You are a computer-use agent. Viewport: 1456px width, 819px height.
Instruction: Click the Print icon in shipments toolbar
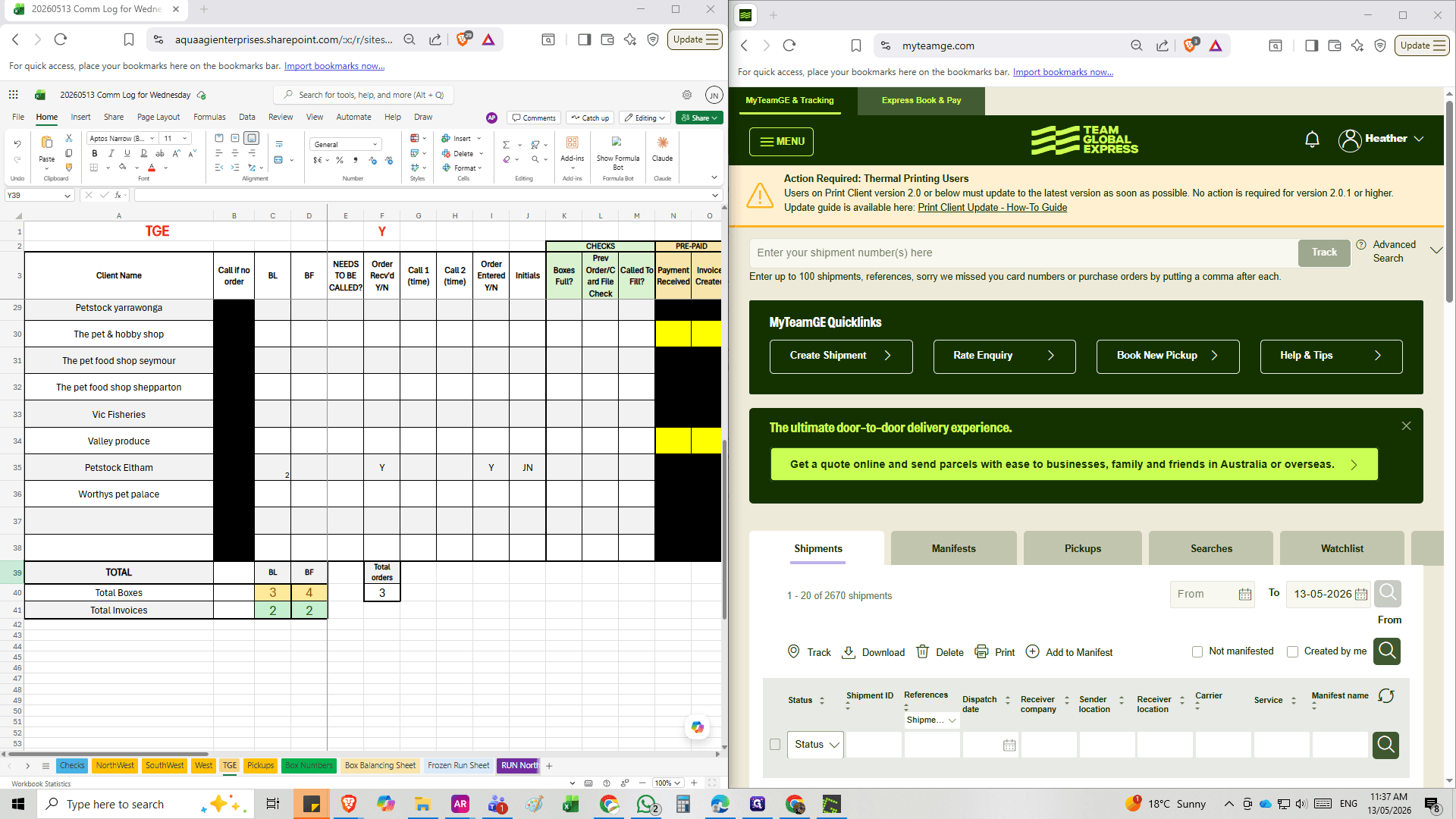(x=981, y=651)
